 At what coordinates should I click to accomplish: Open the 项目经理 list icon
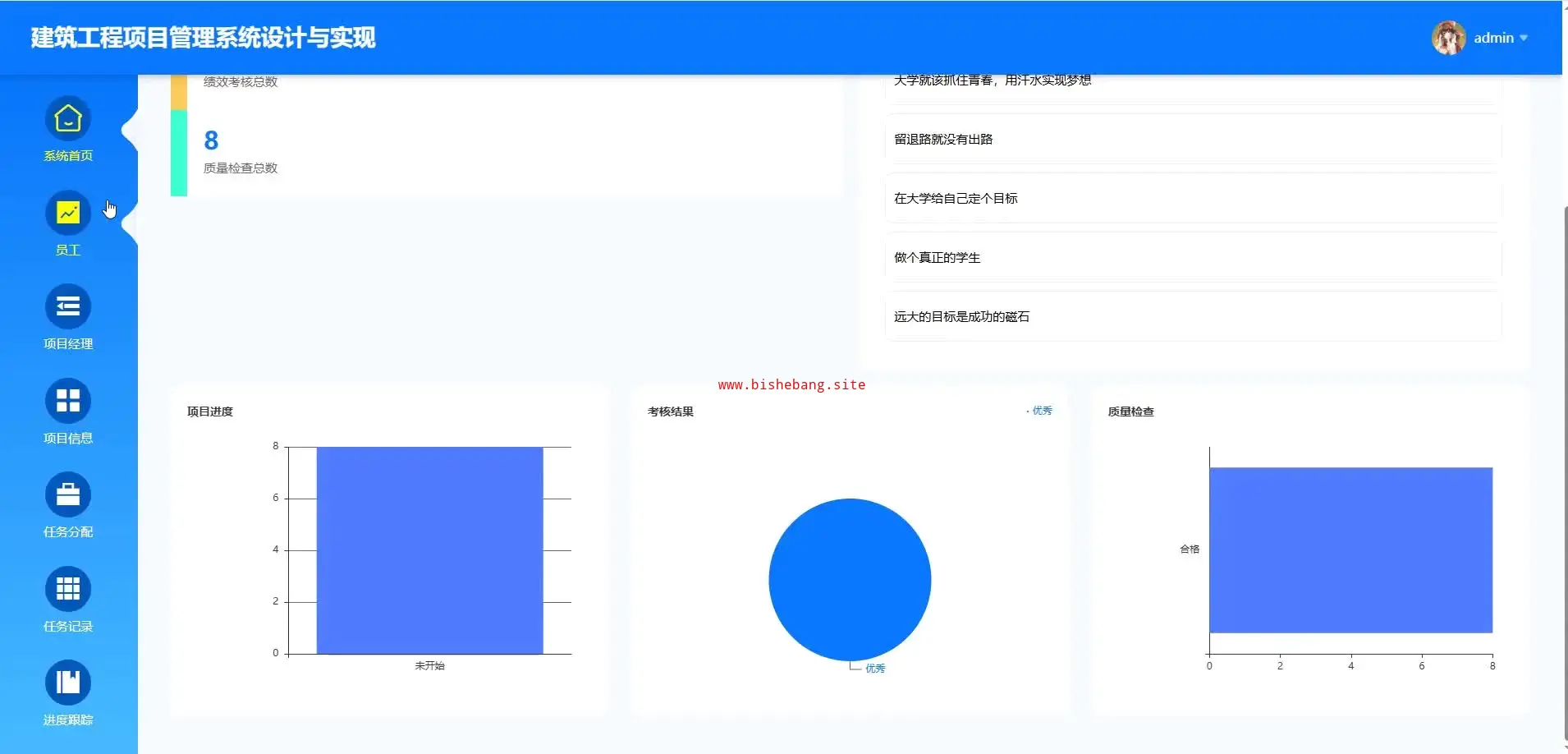click(68, 307)
